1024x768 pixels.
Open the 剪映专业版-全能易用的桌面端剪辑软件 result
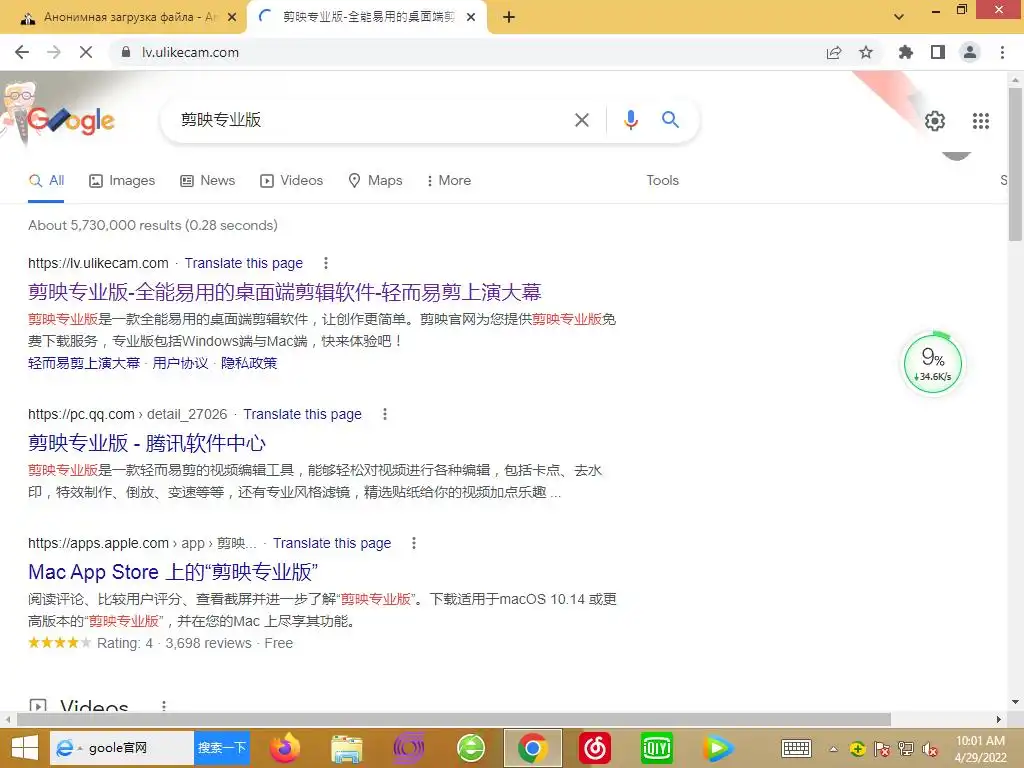pos(285,292)
